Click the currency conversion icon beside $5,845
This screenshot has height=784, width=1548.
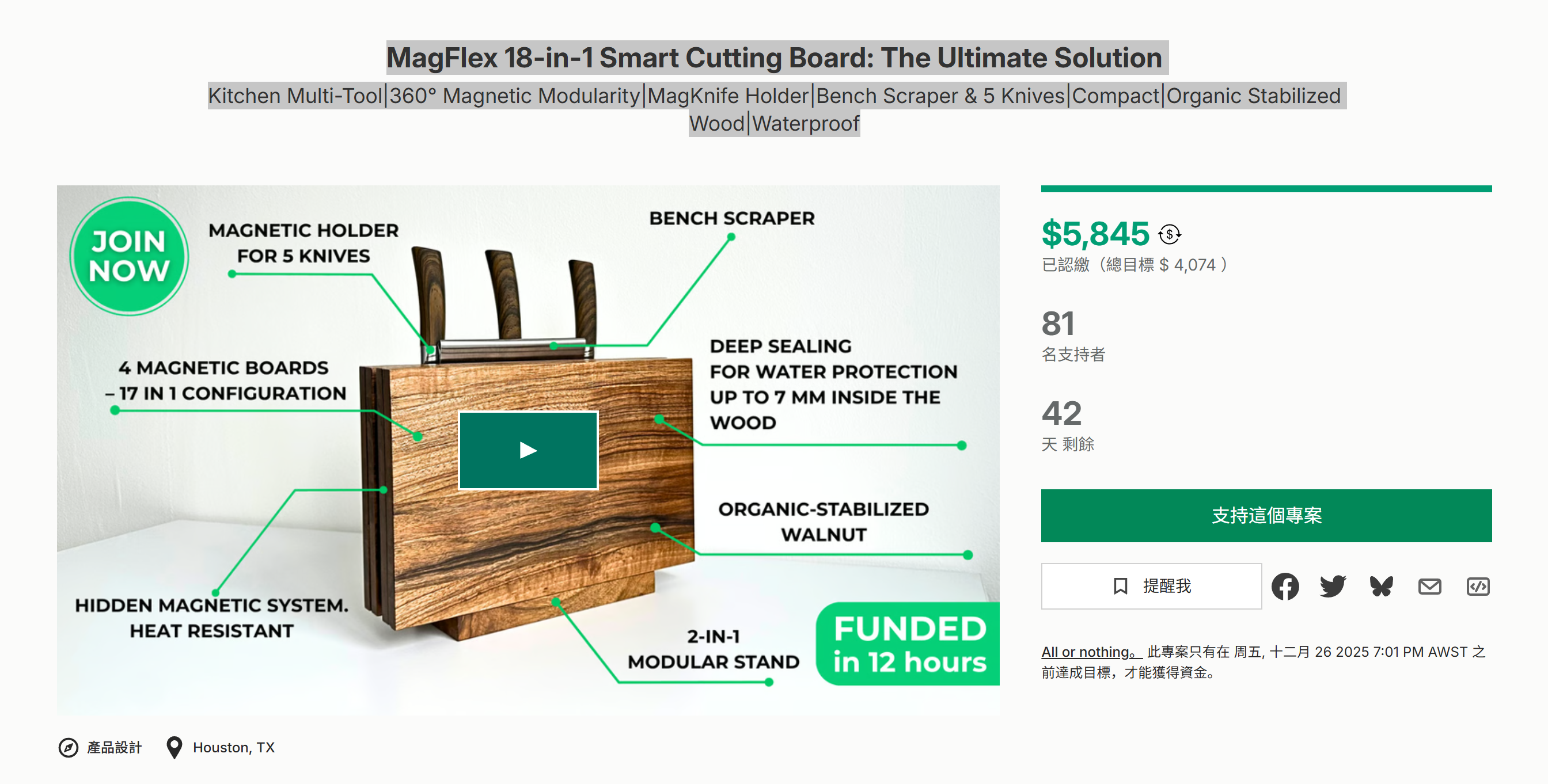click(x=1169, y=234)
